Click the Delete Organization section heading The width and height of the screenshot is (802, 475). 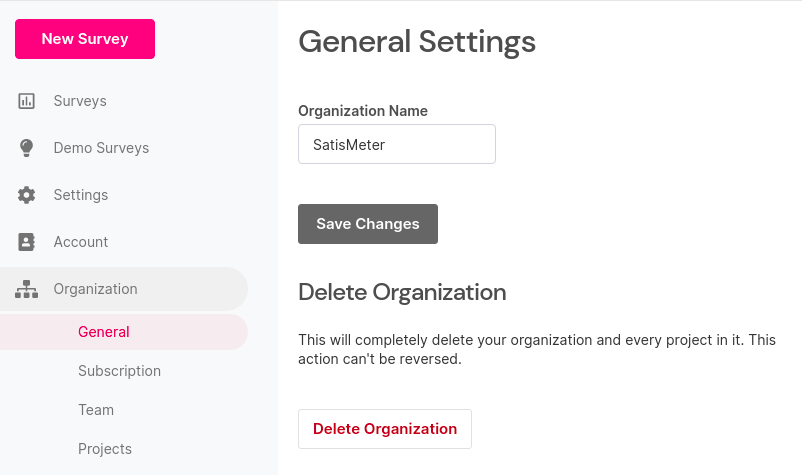click(402, 292)
